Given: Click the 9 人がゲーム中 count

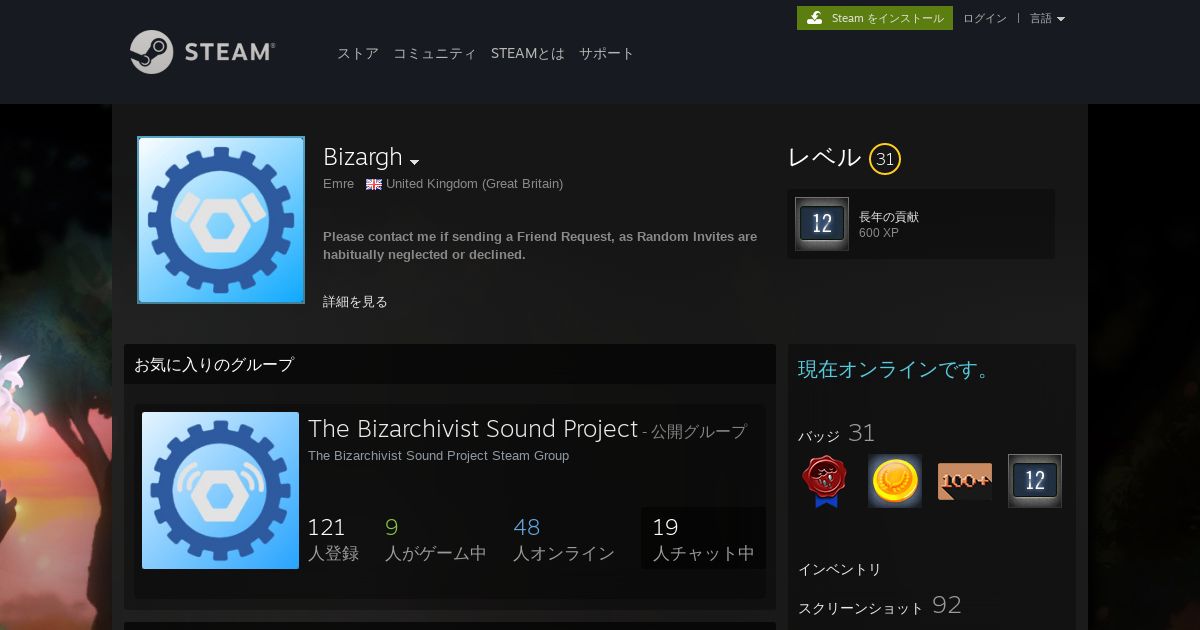Looking at the screenshot, I should 435,539.
